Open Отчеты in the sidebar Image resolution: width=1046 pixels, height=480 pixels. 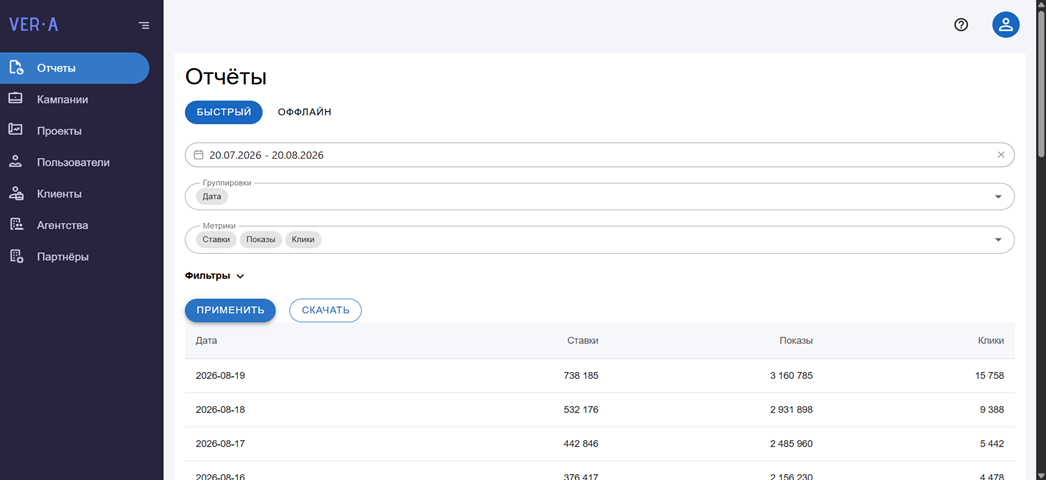(75, 68)
